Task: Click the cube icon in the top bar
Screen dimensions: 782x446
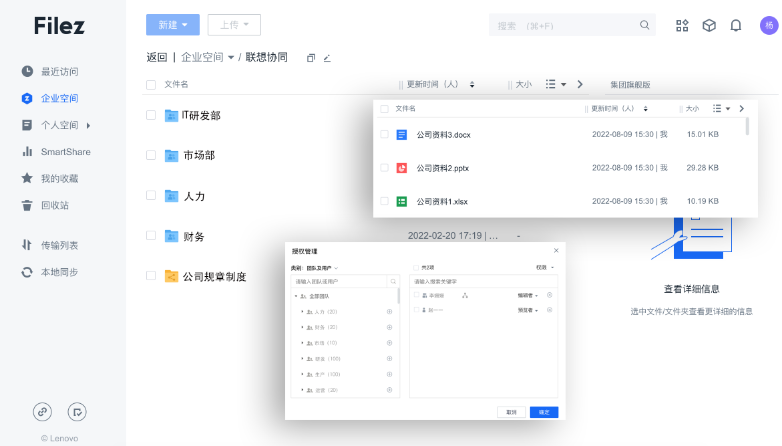Action: [x=709, y=25]
